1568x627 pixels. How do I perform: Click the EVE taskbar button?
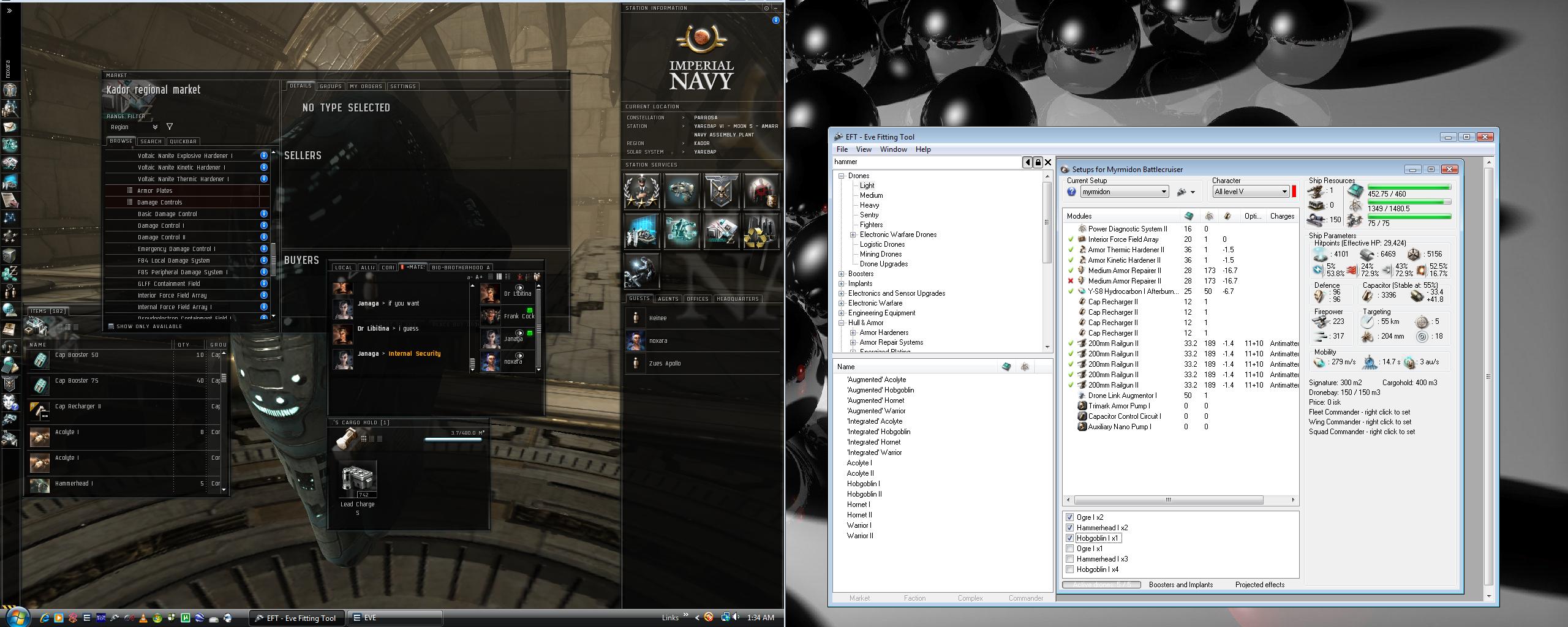tap(394, 618)
